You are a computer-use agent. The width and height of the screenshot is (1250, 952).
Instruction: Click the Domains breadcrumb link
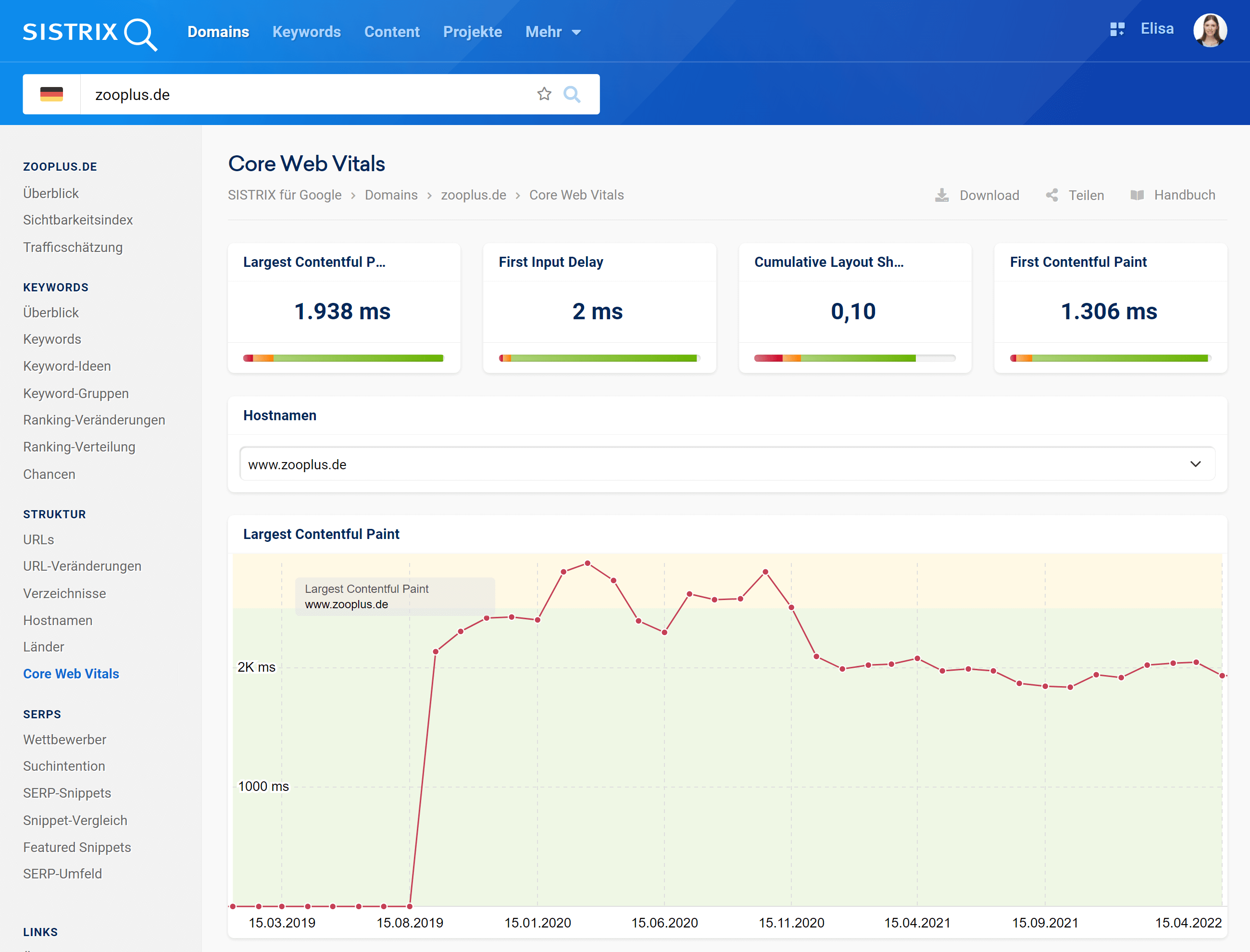tap(391, 195)
